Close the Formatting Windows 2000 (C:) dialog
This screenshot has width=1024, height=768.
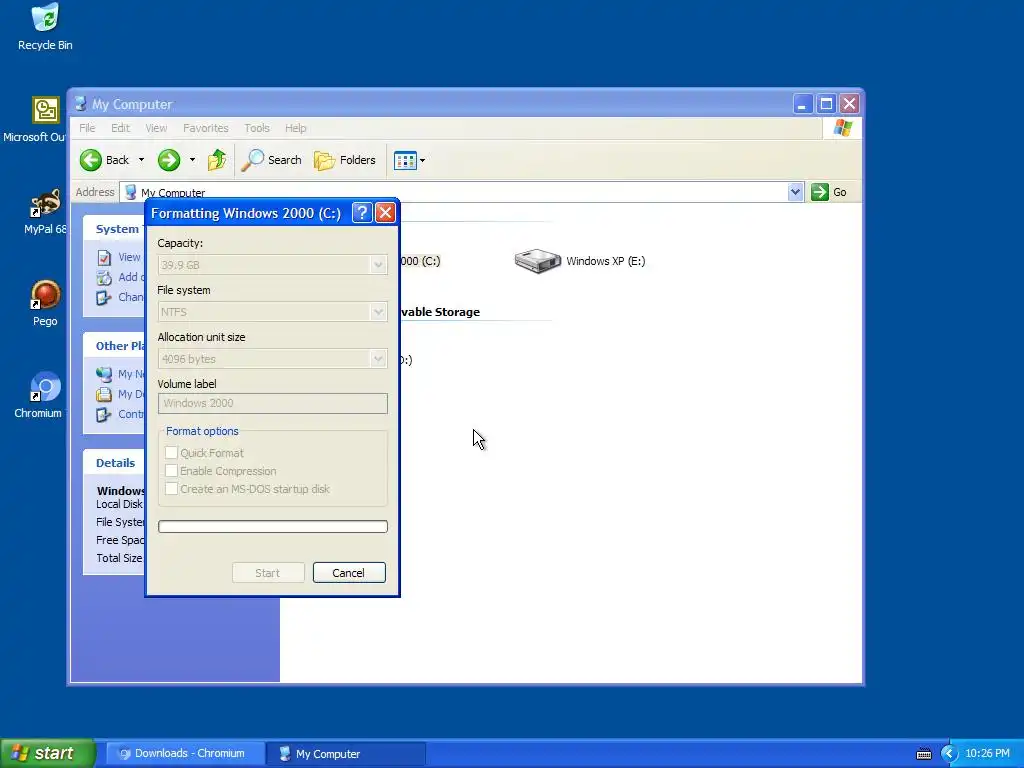385,213
